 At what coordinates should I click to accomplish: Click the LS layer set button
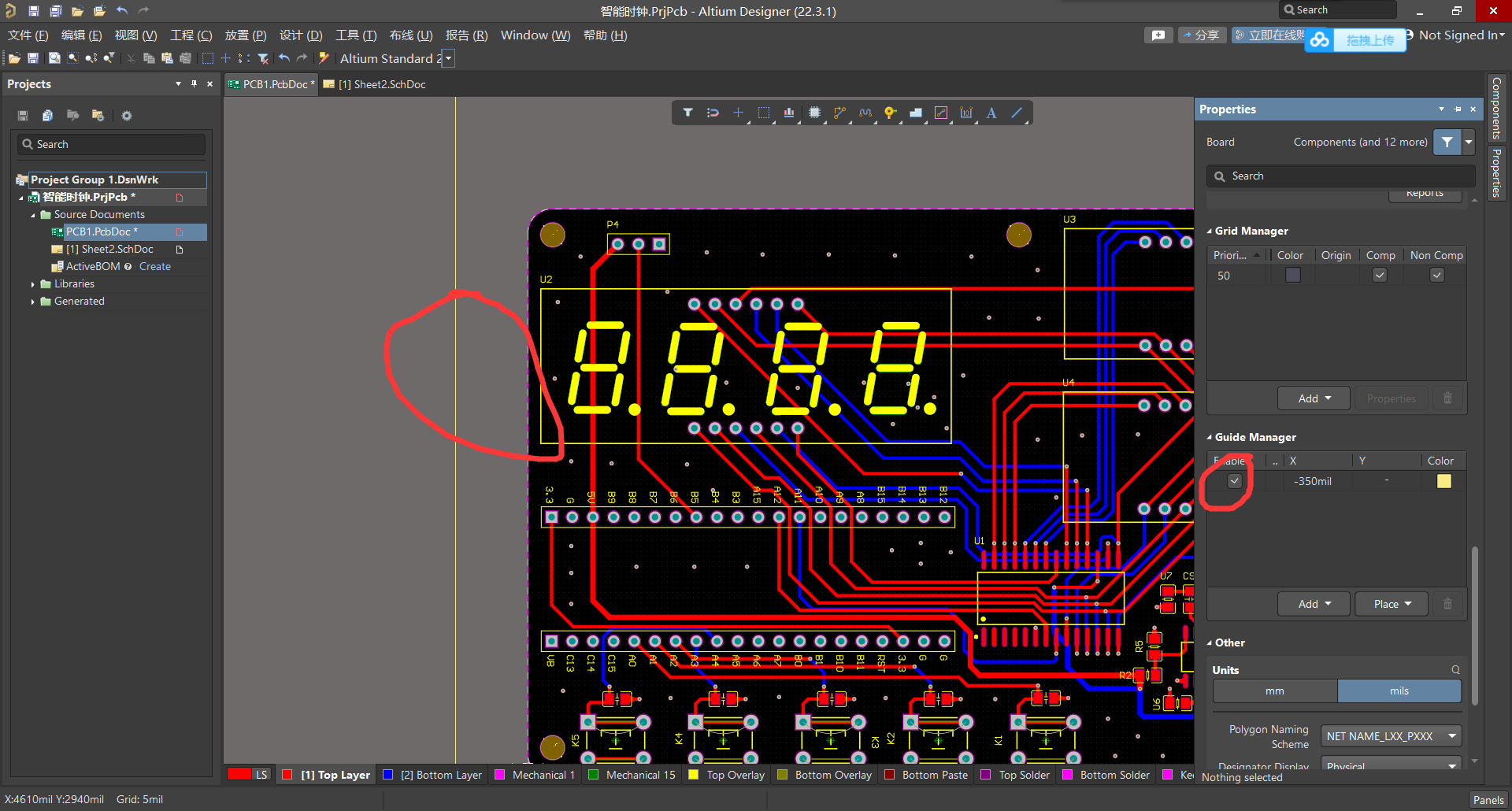click(261, 775)
